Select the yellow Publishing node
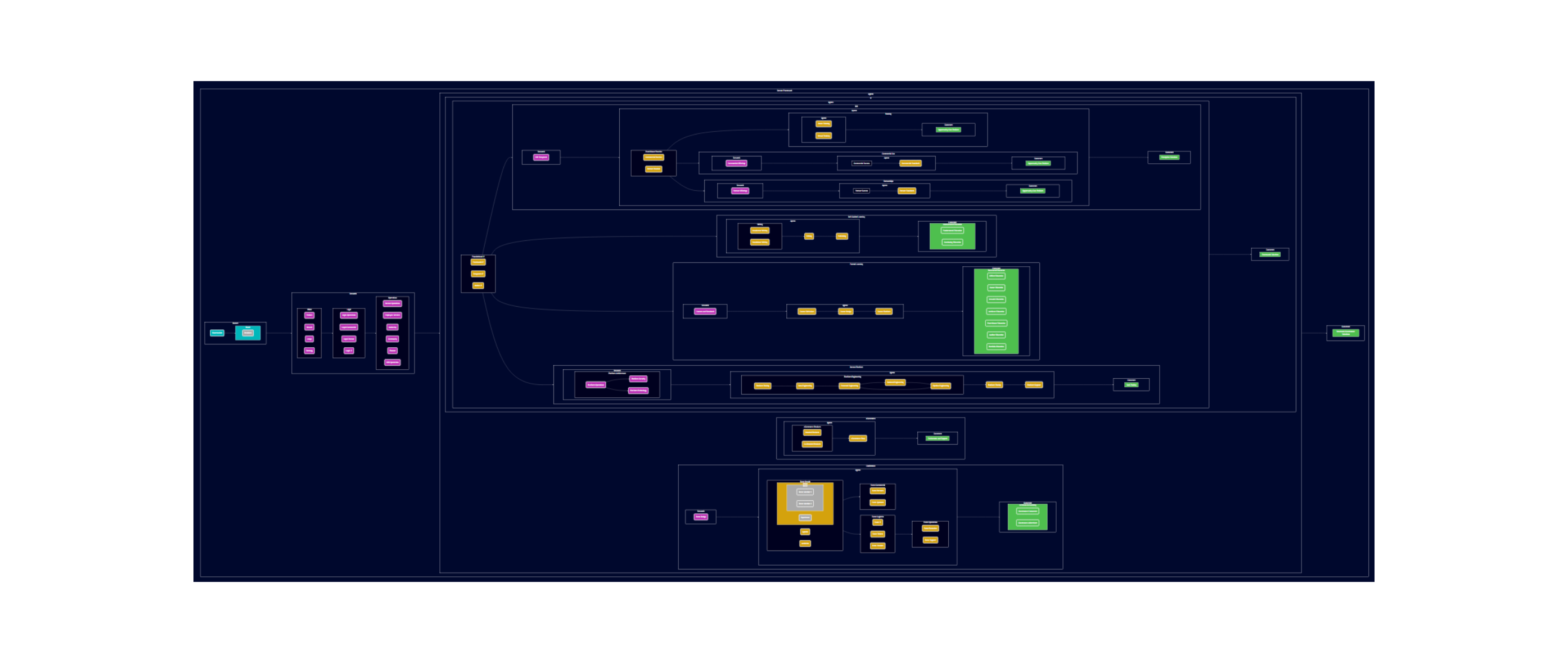The height and width of the screenshot is (663, 1568). coord(842,236)
